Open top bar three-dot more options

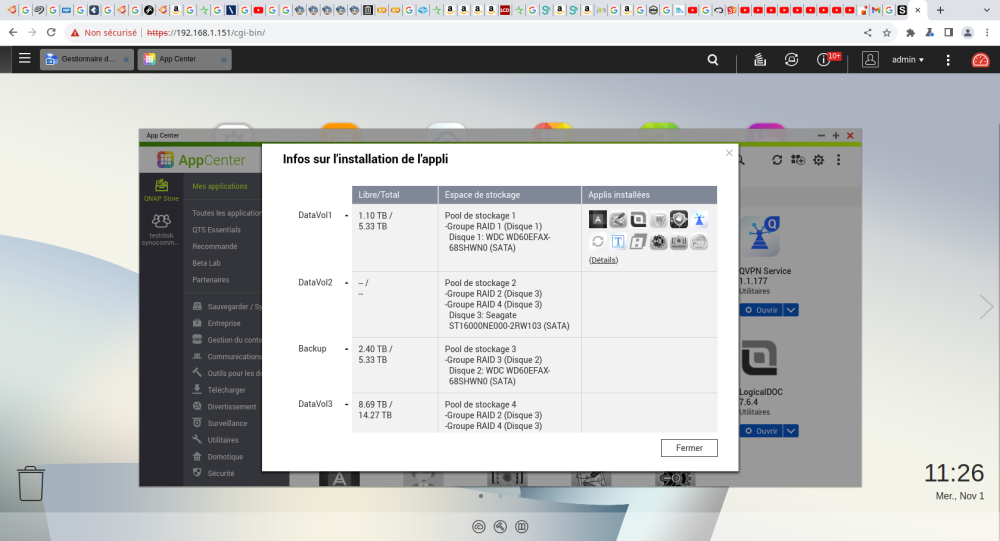948,59
